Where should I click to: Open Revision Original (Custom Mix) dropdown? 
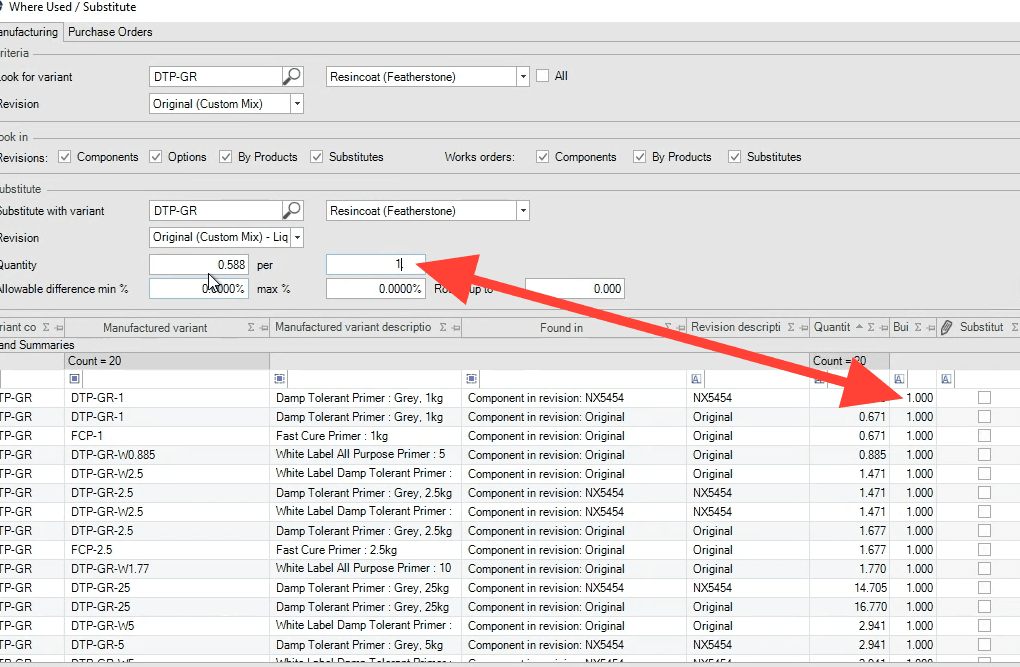pos(297,104)
